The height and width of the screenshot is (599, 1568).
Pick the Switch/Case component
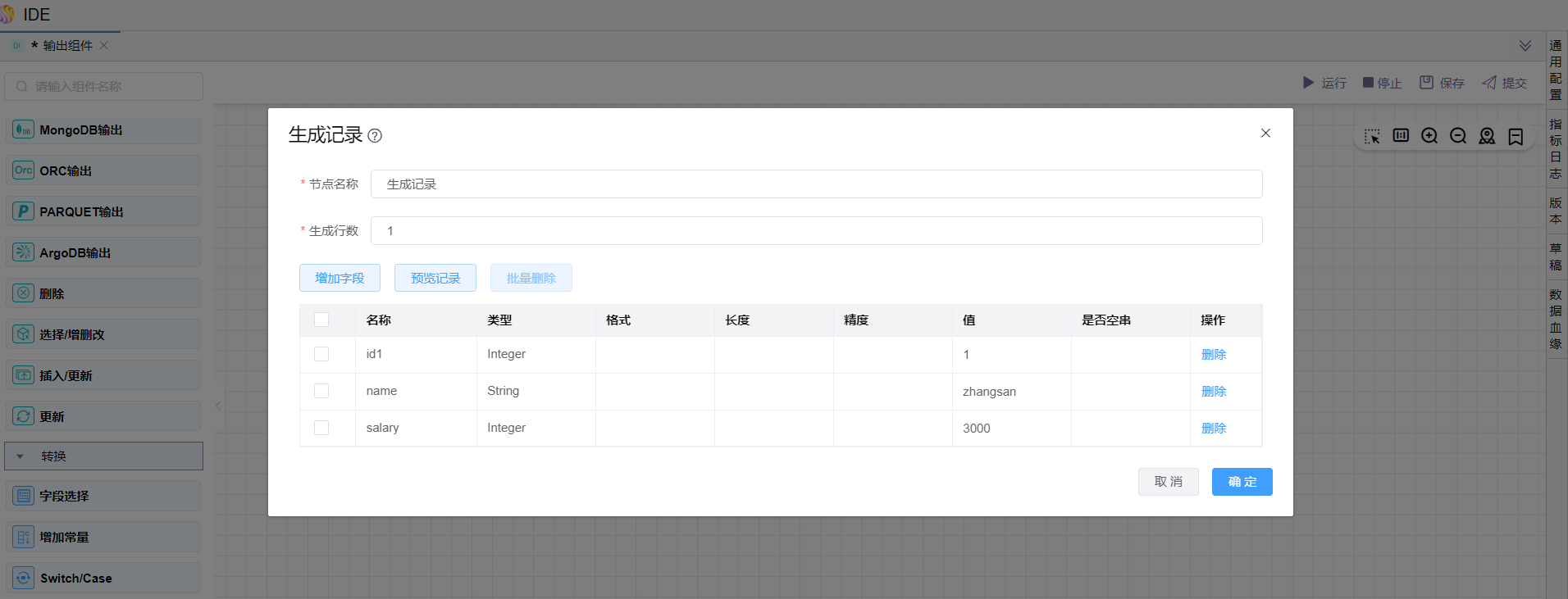[103, 578]
